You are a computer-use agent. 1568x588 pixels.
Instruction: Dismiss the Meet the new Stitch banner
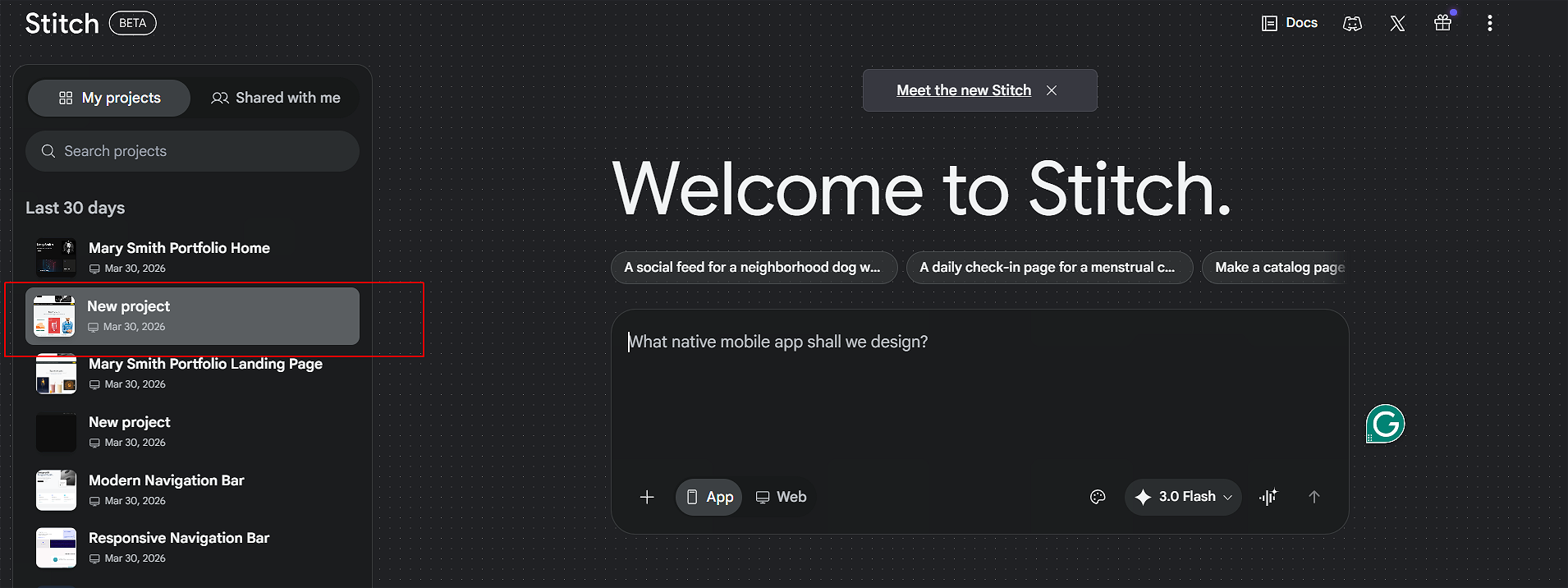tap(1052, 90)
